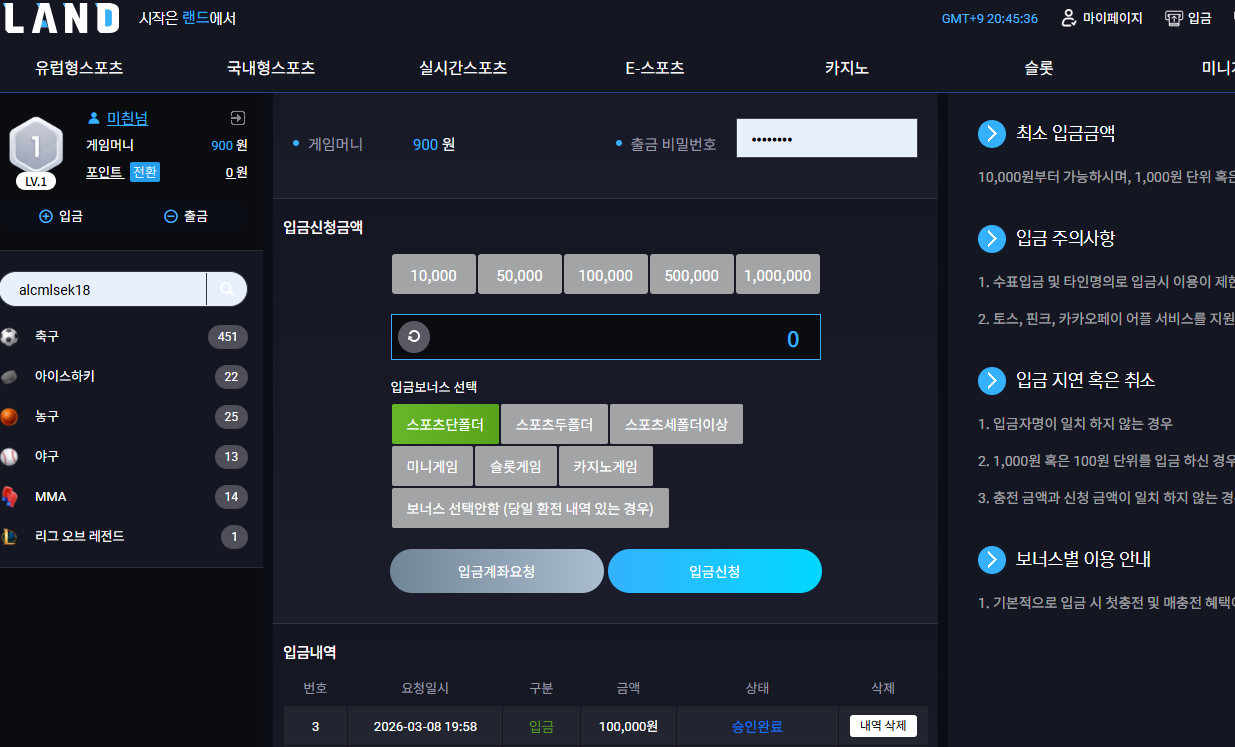This screenshot has height=747, width=1235.
Task: Click the search magnifier icon
Action: (227, 290)
